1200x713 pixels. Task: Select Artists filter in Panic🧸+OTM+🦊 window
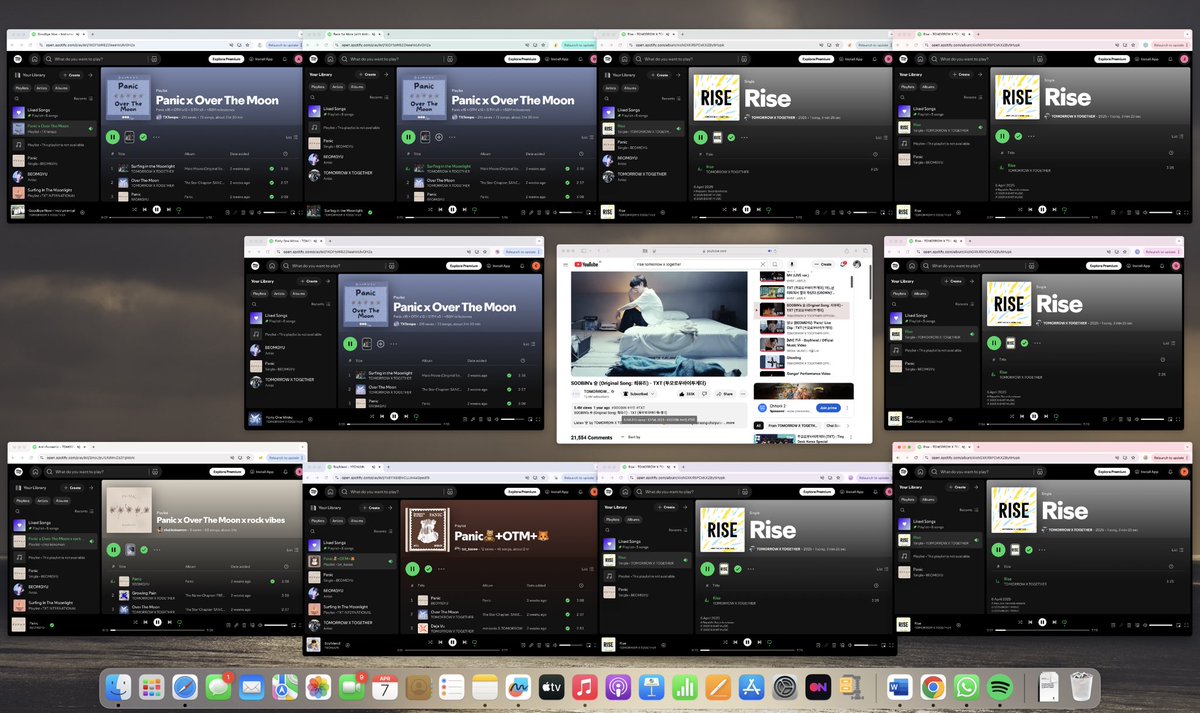338,521
